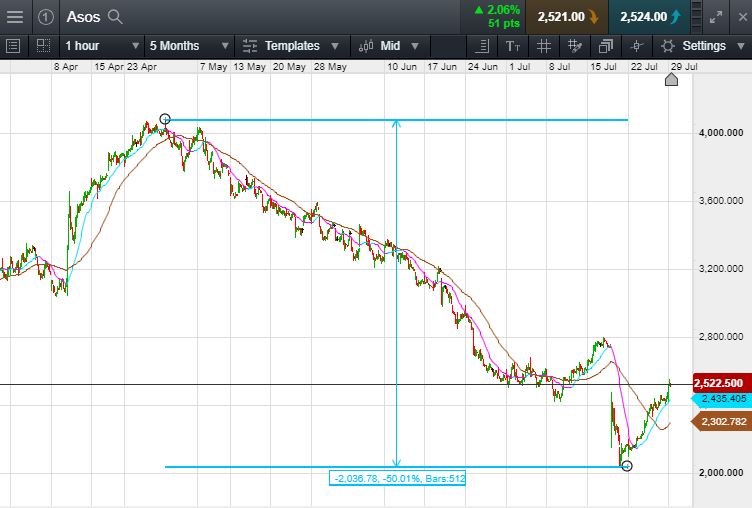The height and width of the screenshot is (508, 752).
Task: Click the drag handle beside the buy price
Action: click(697, 17)
